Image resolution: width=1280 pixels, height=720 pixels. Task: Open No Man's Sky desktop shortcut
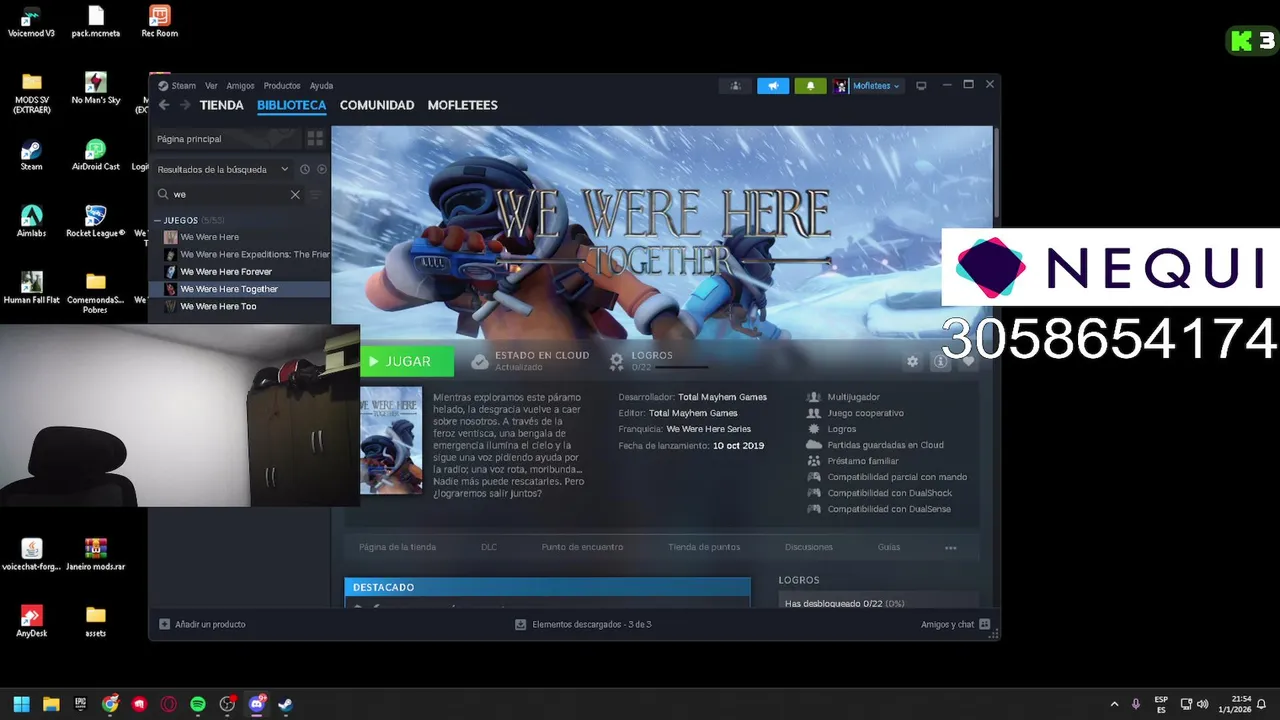[95, 88]
